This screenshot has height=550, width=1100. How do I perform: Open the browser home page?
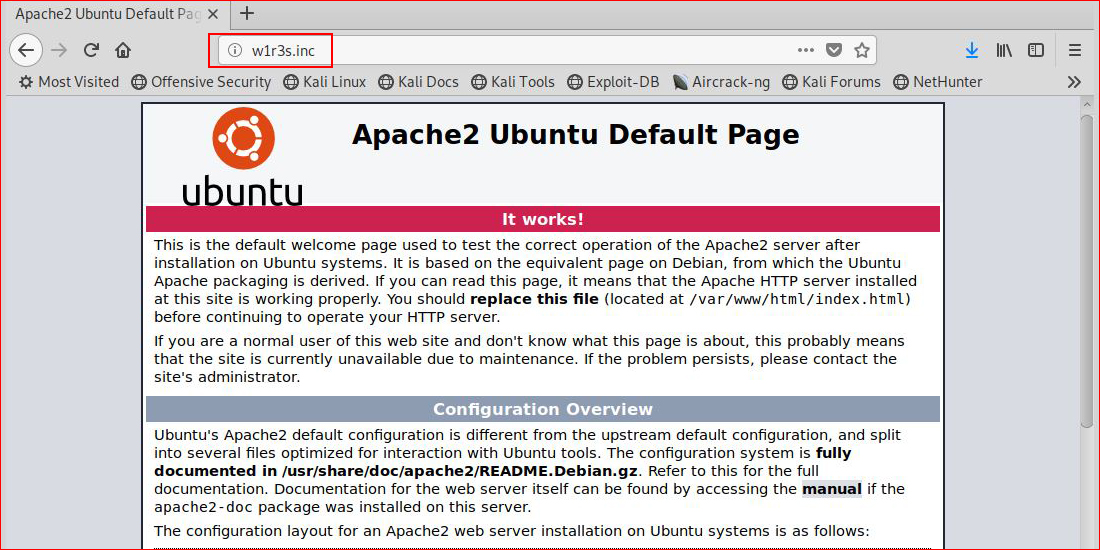coord(123,51)
